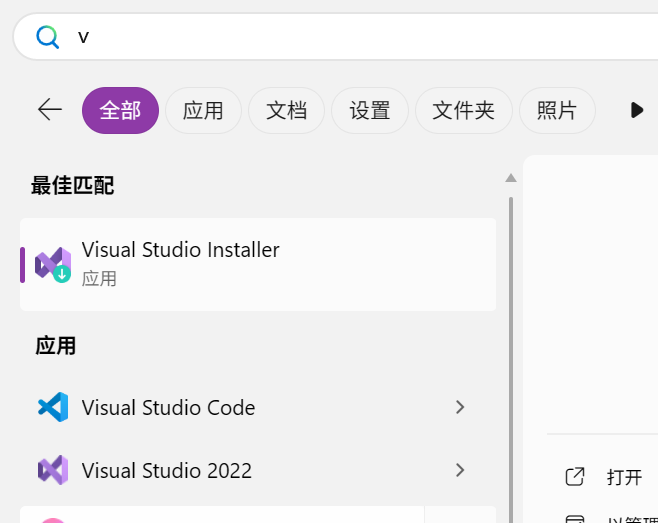Select the 照片 filter tab
Image resolution: width=658 pixels, height=523 pixels.
[557, 111]
